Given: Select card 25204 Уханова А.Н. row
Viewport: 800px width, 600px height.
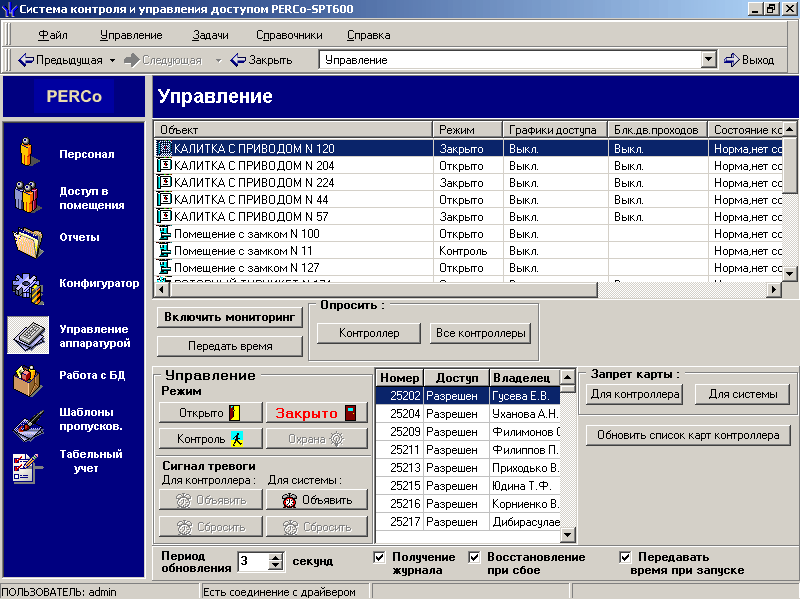Looking at the screenshot, I should (467, 414).
